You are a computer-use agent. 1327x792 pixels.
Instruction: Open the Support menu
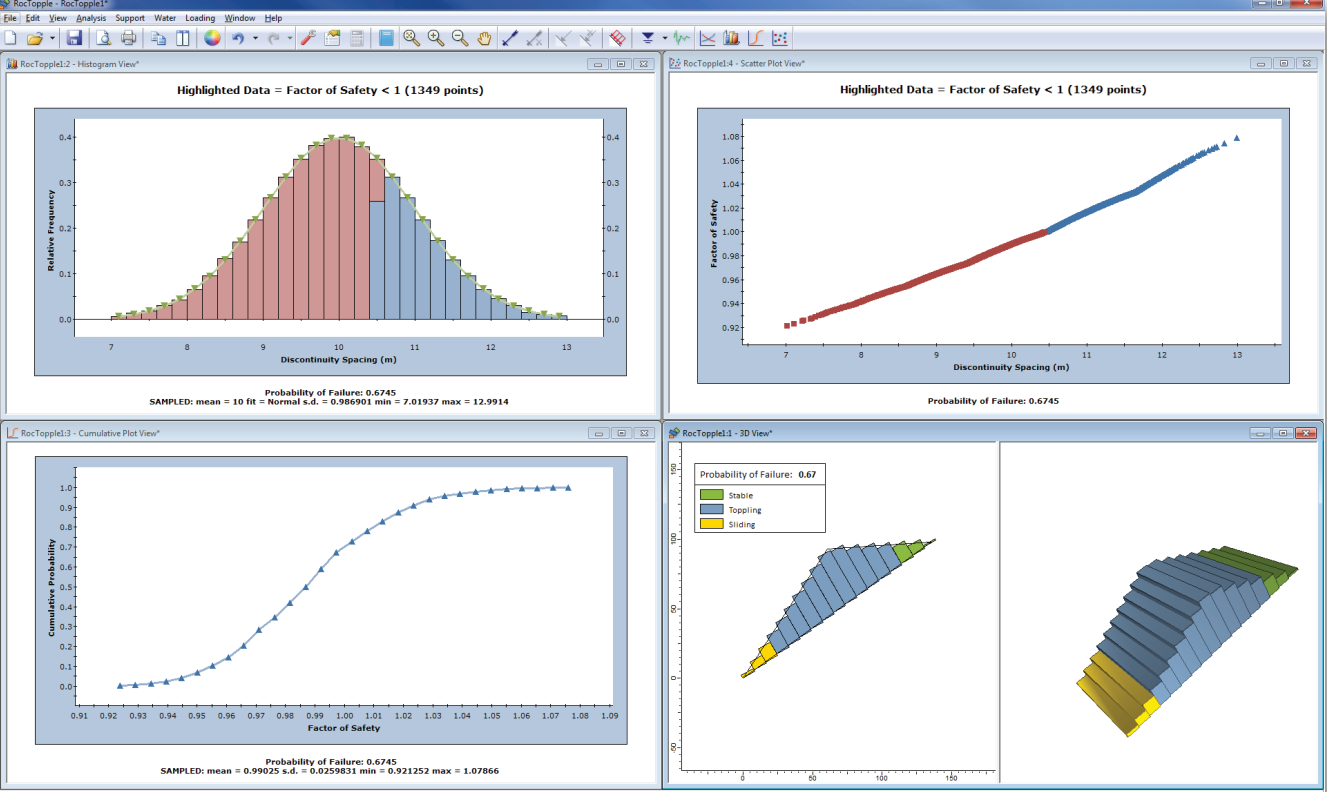(x=130, y=18)
